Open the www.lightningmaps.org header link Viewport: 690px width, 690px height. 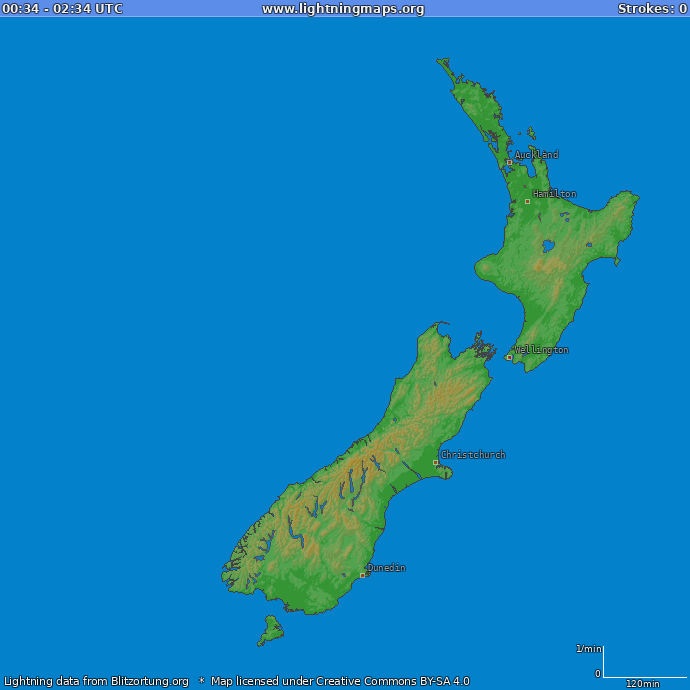(343, 9)
